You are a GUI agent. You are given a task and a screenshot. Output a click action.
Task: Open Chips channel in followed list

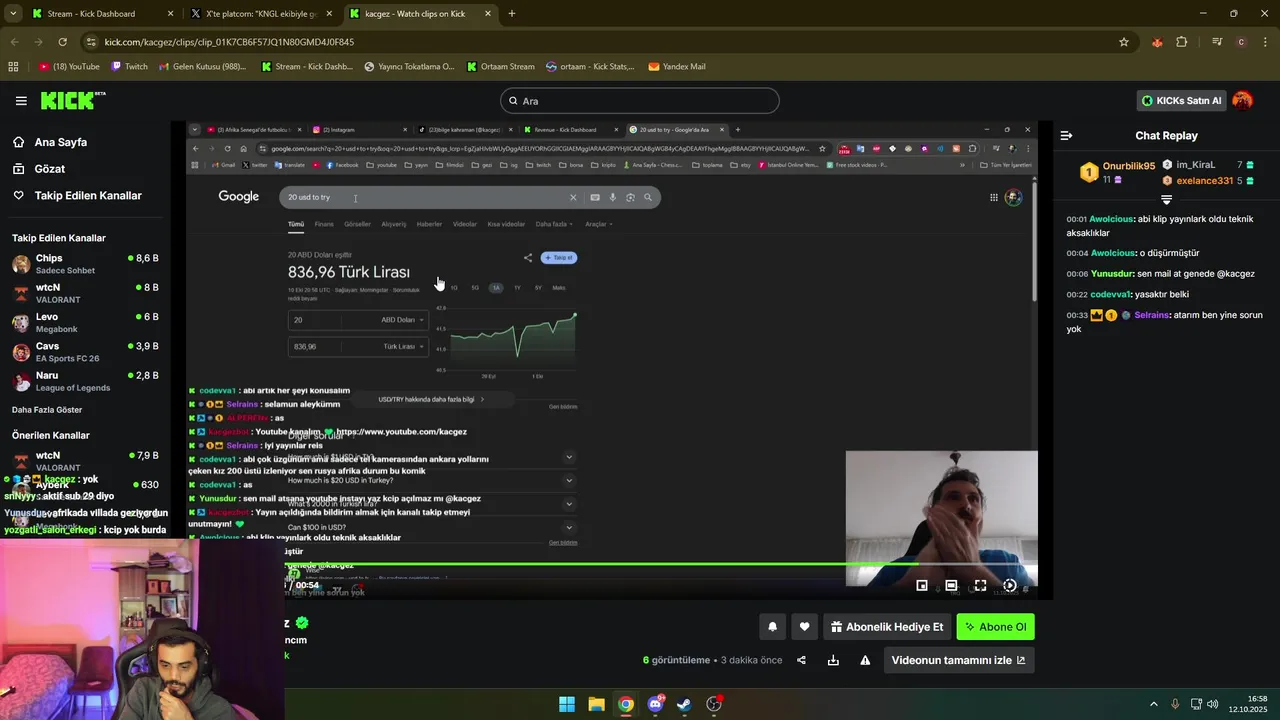(x=86, y=264)
